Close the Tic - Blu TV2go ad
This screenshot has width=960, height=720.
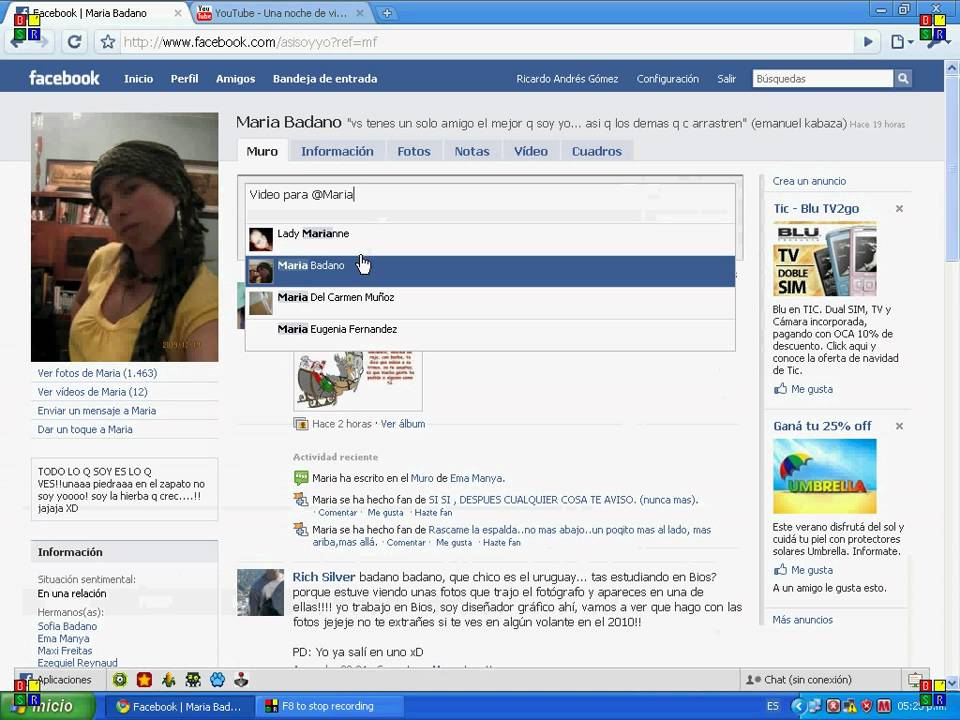pyautogui.click(x=899, y=209)
